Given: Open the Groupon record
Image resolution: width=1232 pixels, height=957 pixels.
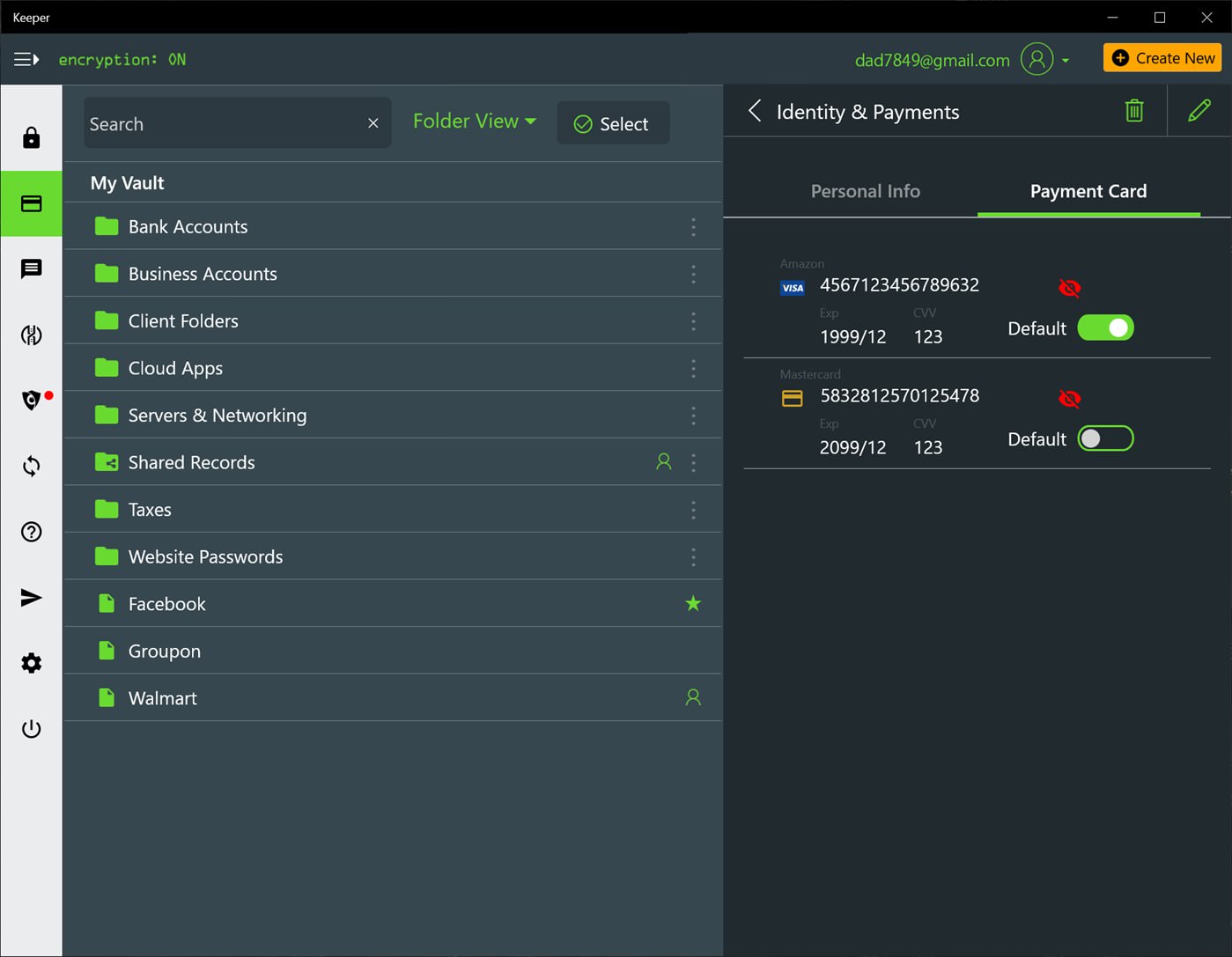Looking at the screenshot, I should (393, 651).
